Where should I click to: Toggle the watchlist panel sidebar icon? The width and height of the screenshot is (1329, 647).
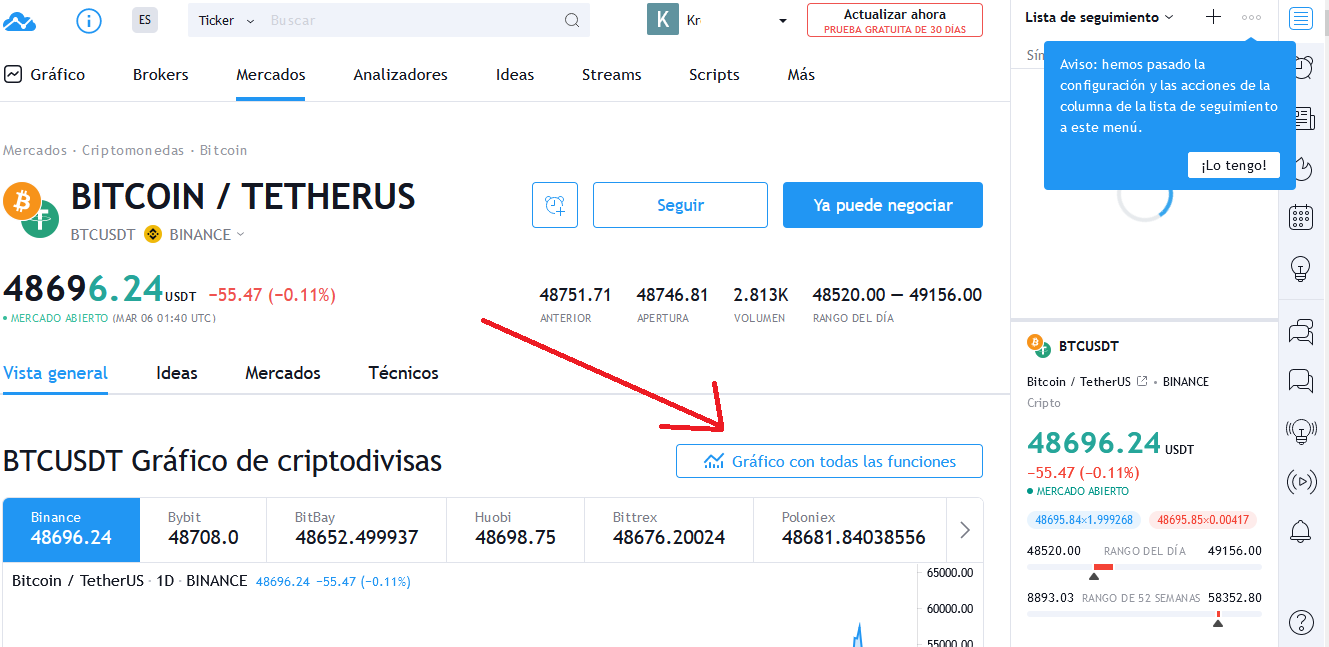pyautogui.click(x=1300, y=19)
